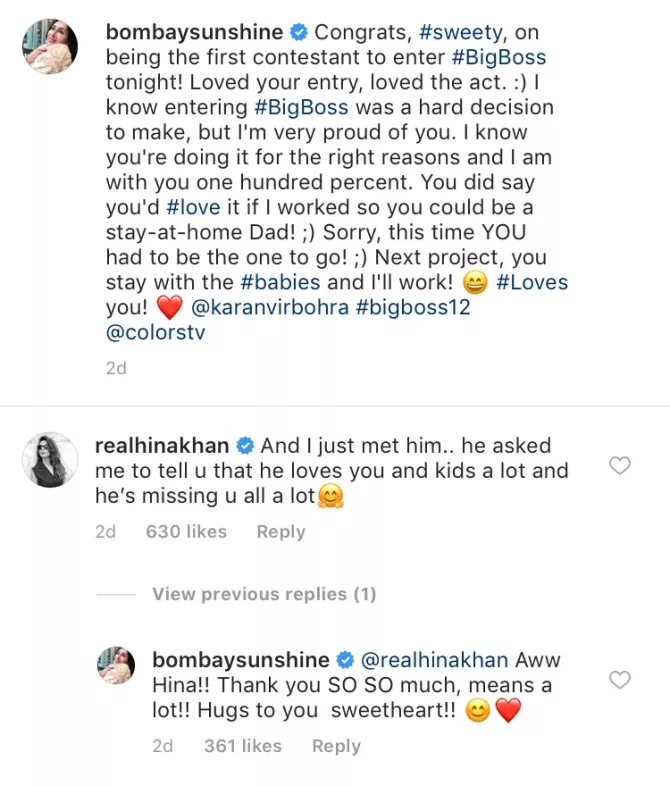This screenshot has width=670, height=786.
Task: Open realhinakhan's profile avatar
Action: 49,460
